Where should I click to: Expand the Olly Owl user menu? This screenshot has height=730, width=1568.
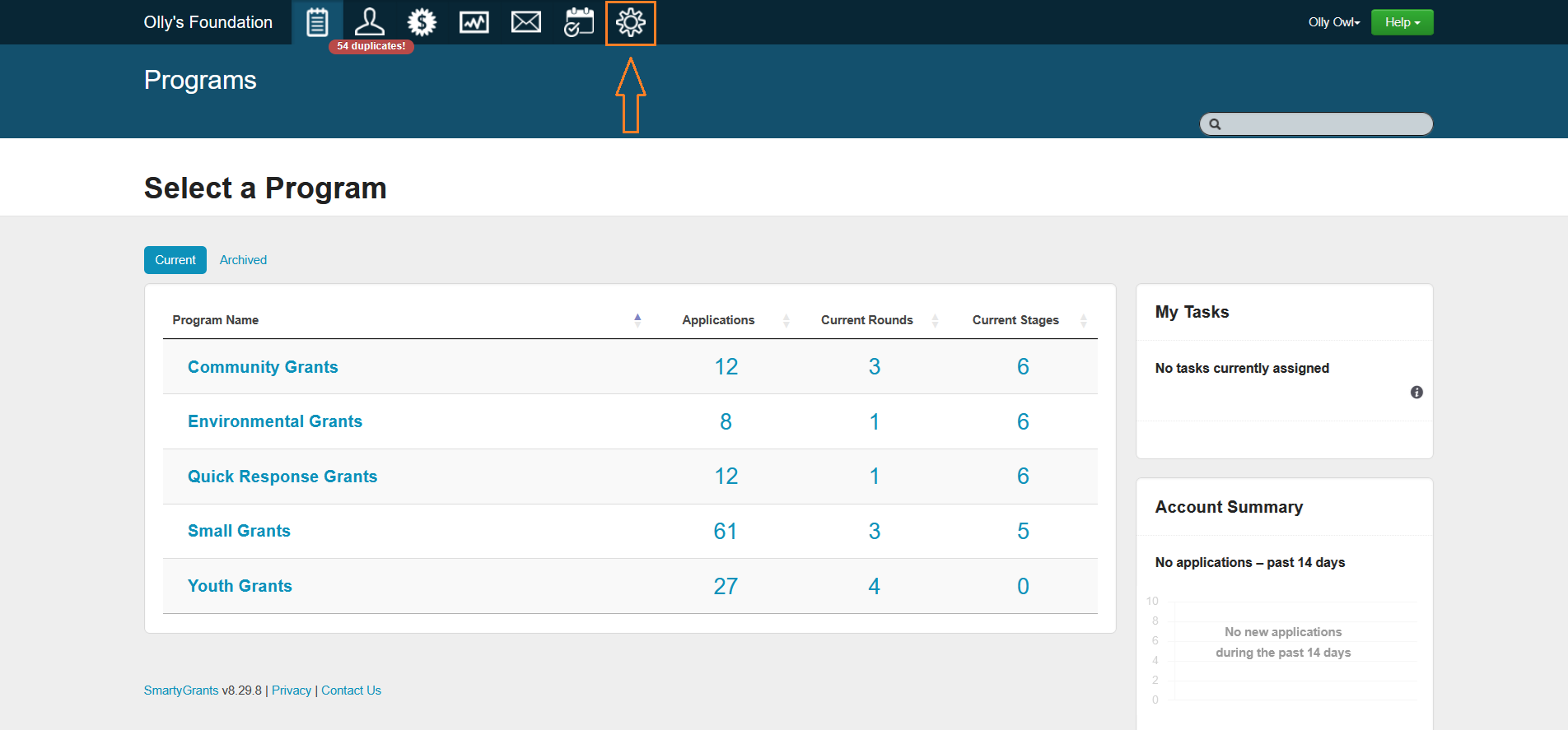pos(1333,22)
